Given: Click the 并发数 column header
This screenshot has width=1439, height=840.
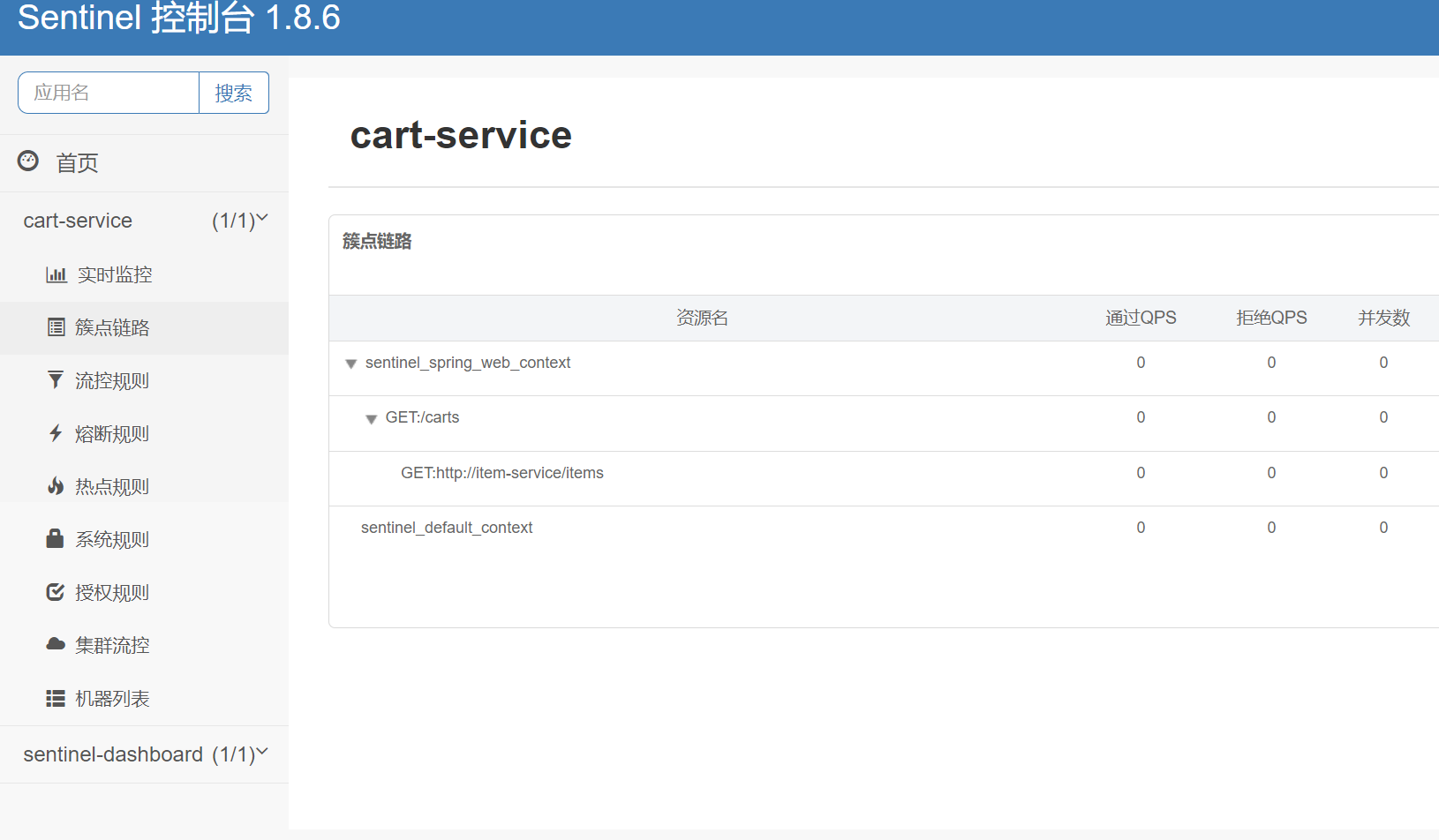Looking at the screenshot, I should (x=1383, y=318).
